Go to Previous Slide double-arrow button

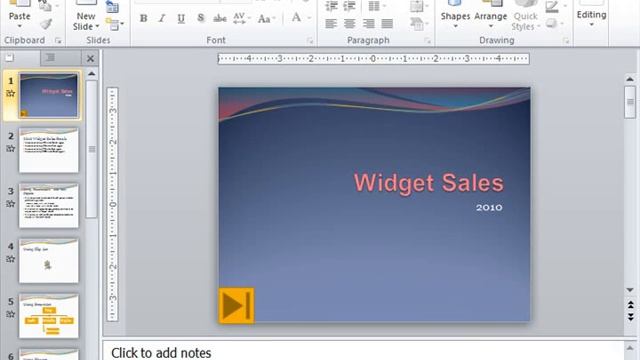tap(631, 304)
